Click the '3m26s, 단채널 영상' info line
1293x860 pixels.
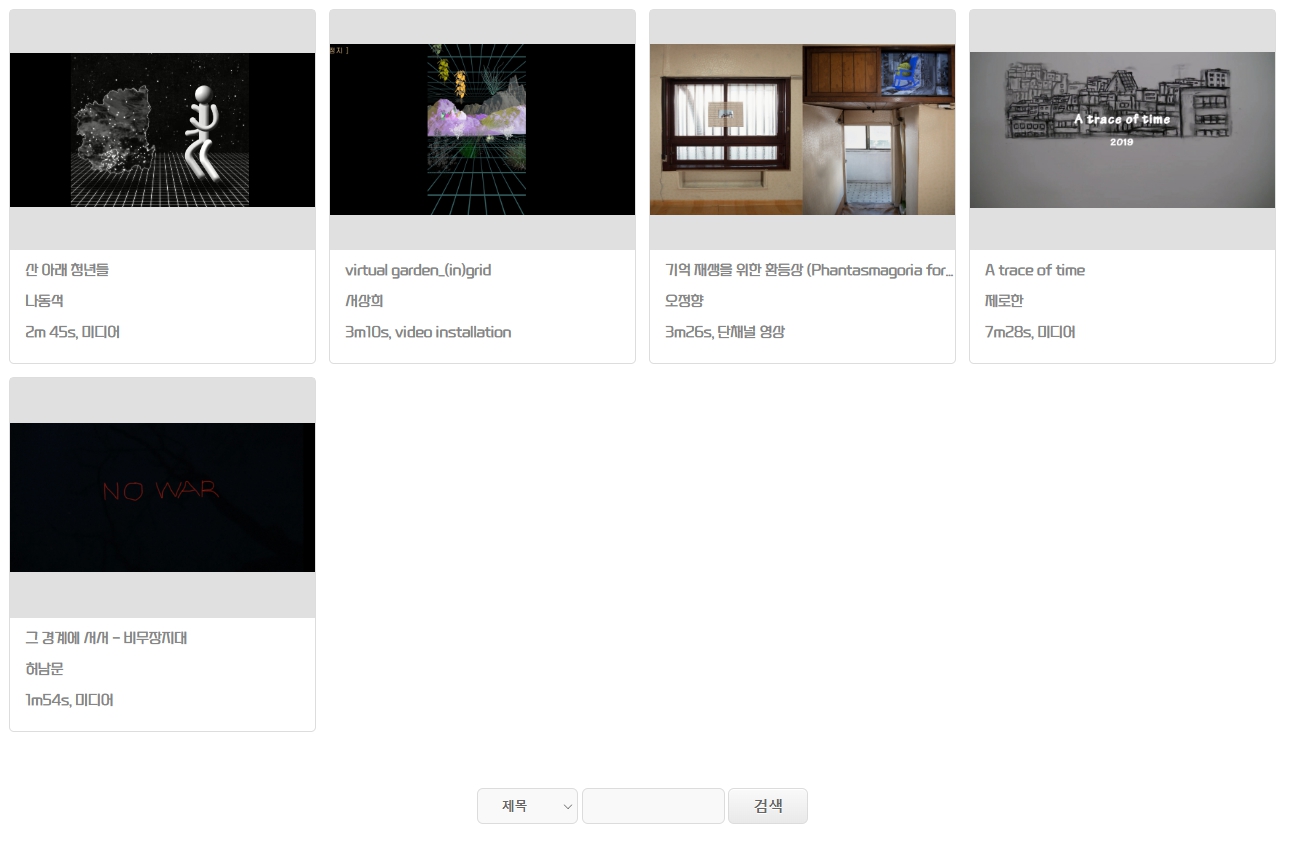pos(725,332)
